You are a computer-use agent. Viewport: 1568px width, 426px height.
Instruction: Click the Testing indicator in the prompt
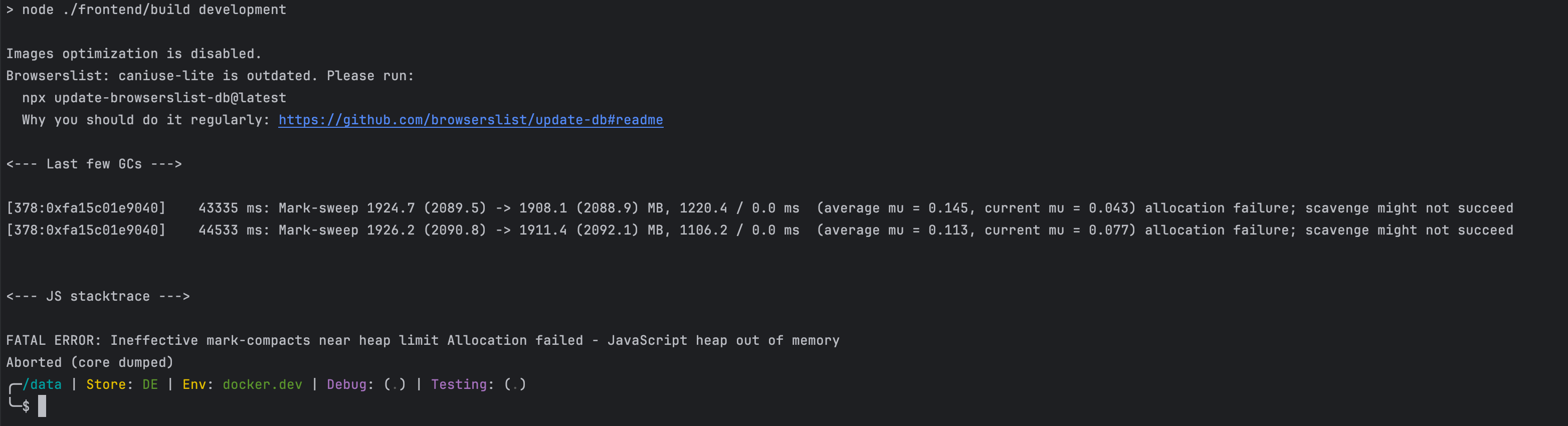tap(478, 384)
